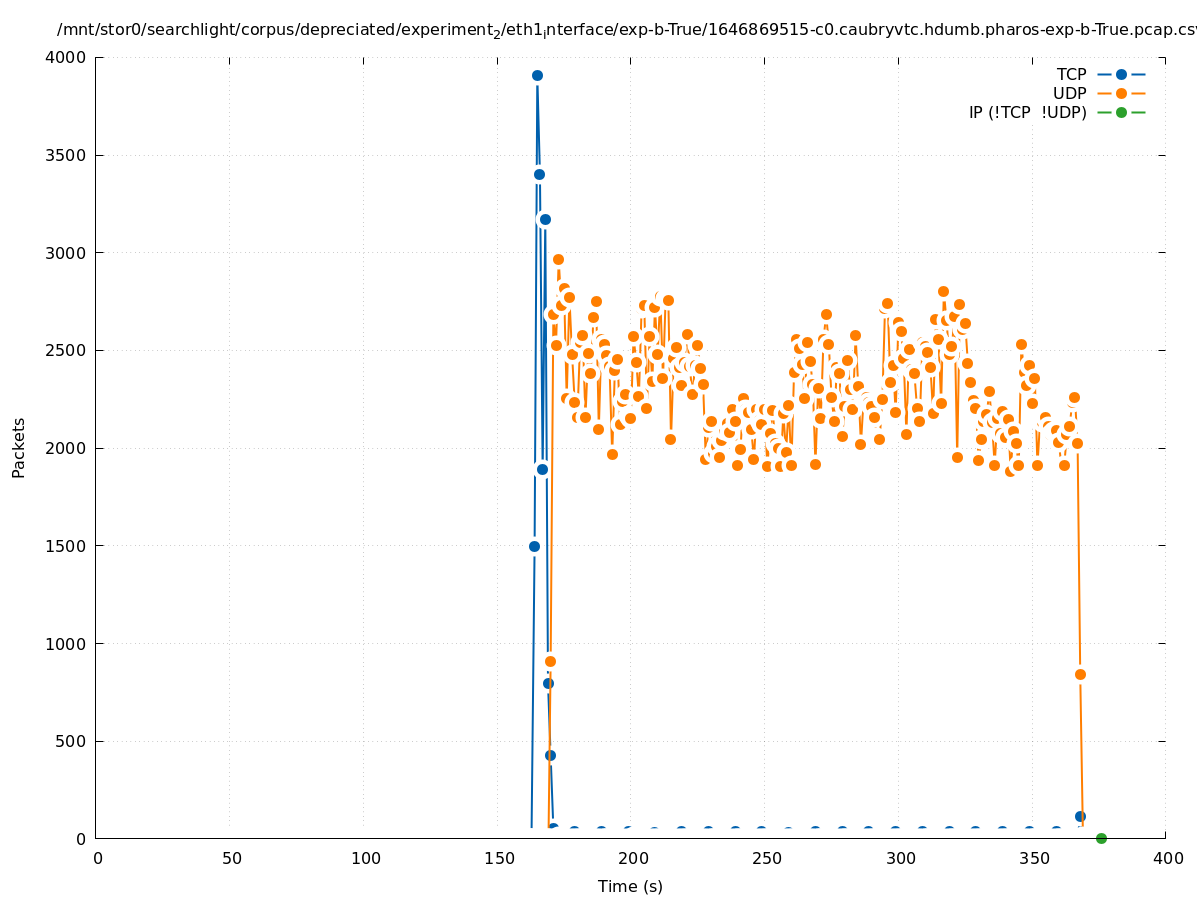Select the IP (!TCP !UDP) legend label
This screenshot has width=1197, height=900.
pyautogui.click(x=1027, y=112)
